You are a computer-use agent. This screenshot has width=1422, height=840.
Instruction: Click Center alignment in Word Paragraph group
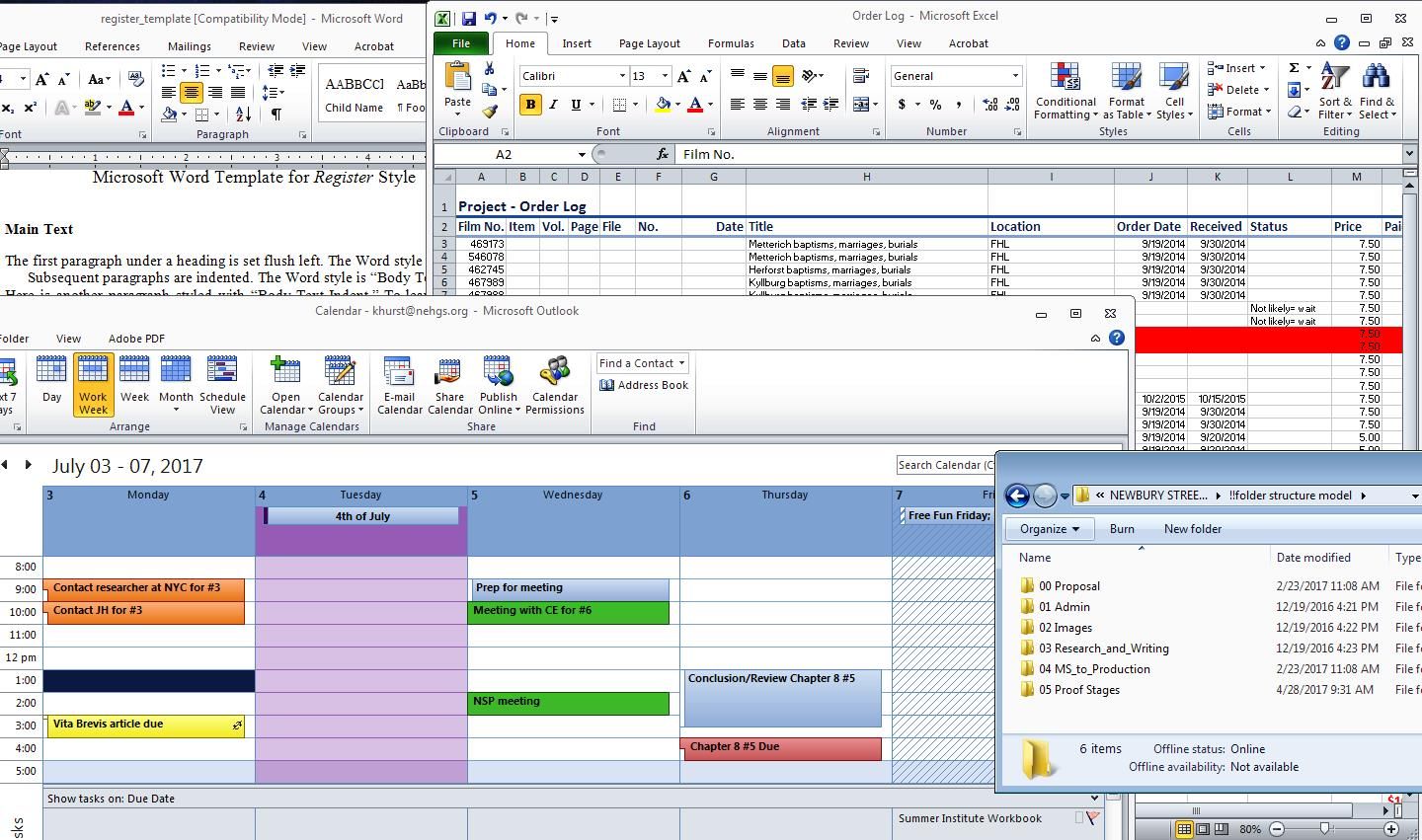tap(192, 92)
